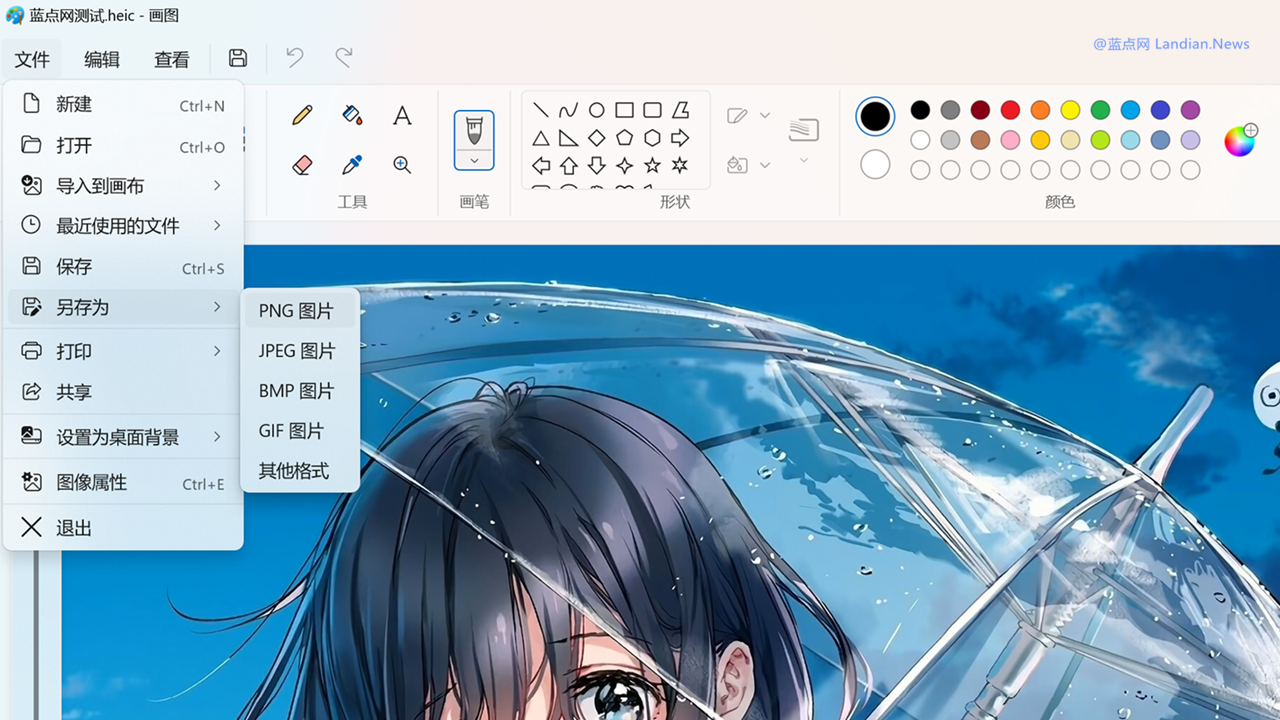The height and width of the screenshot is (720, 1280).
Task: Save as BMP 图片
Action: [300, 391]
